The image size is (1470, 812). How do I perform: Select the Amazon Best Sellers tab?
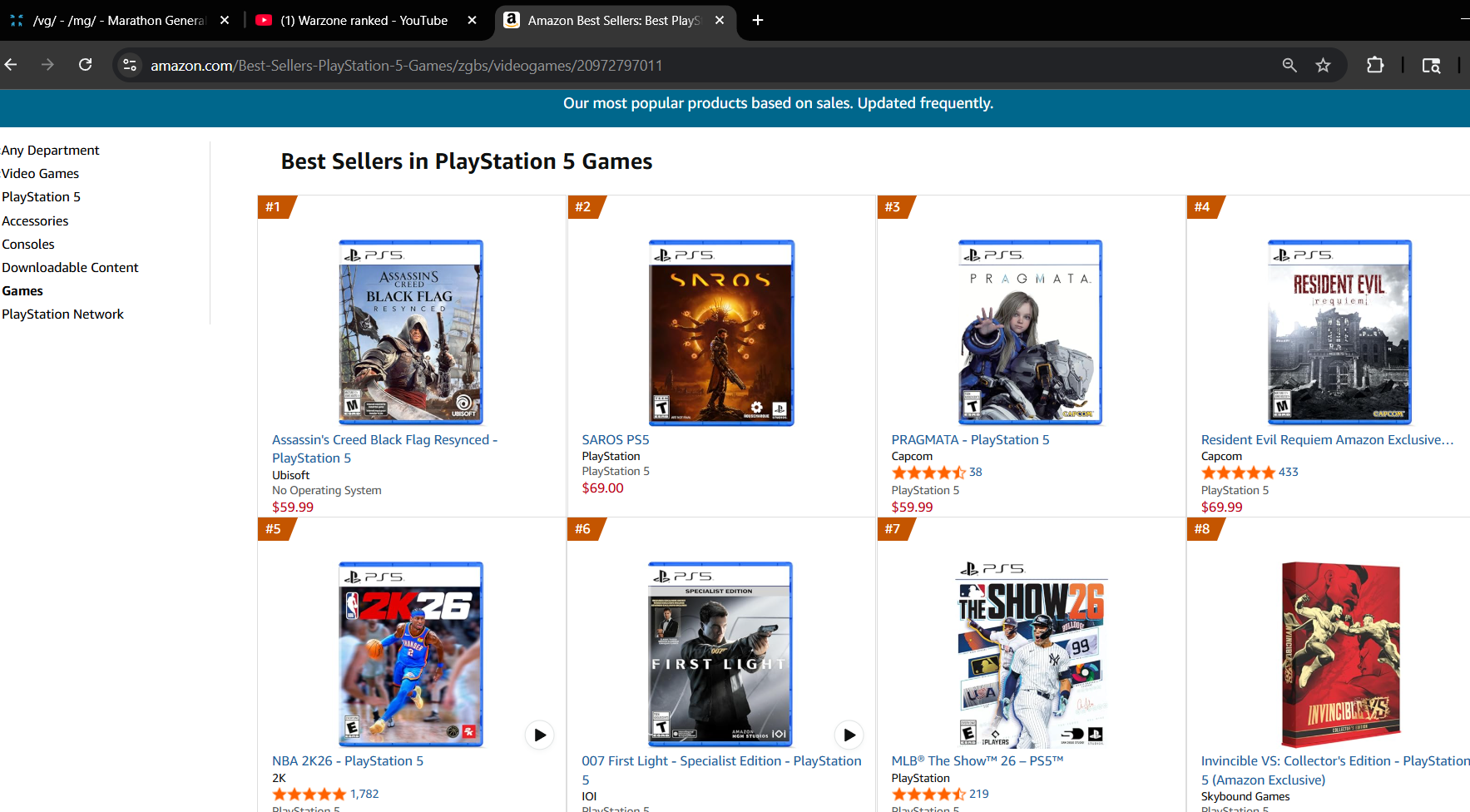(x=614, y=20)
